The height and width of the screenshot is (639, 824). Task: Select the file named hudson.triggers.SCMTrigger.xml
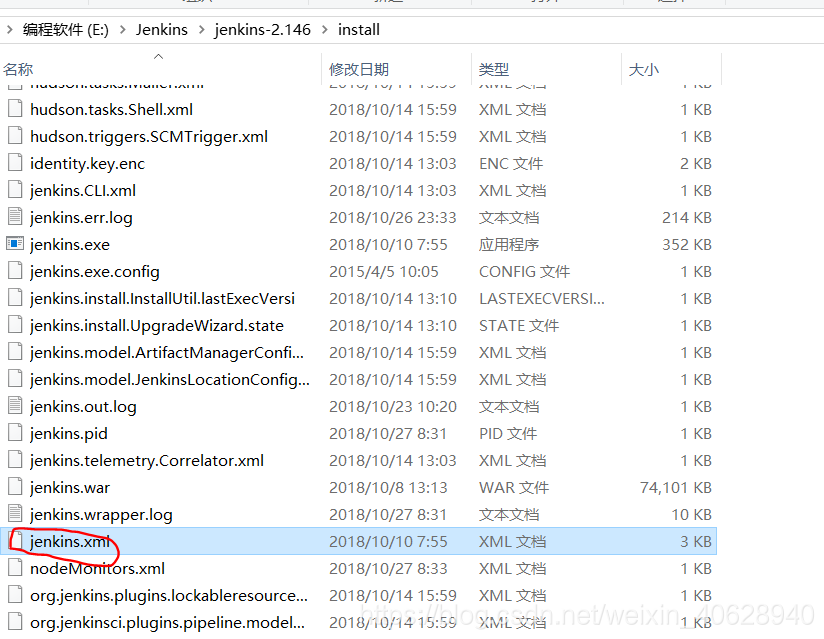pos(149,137)
